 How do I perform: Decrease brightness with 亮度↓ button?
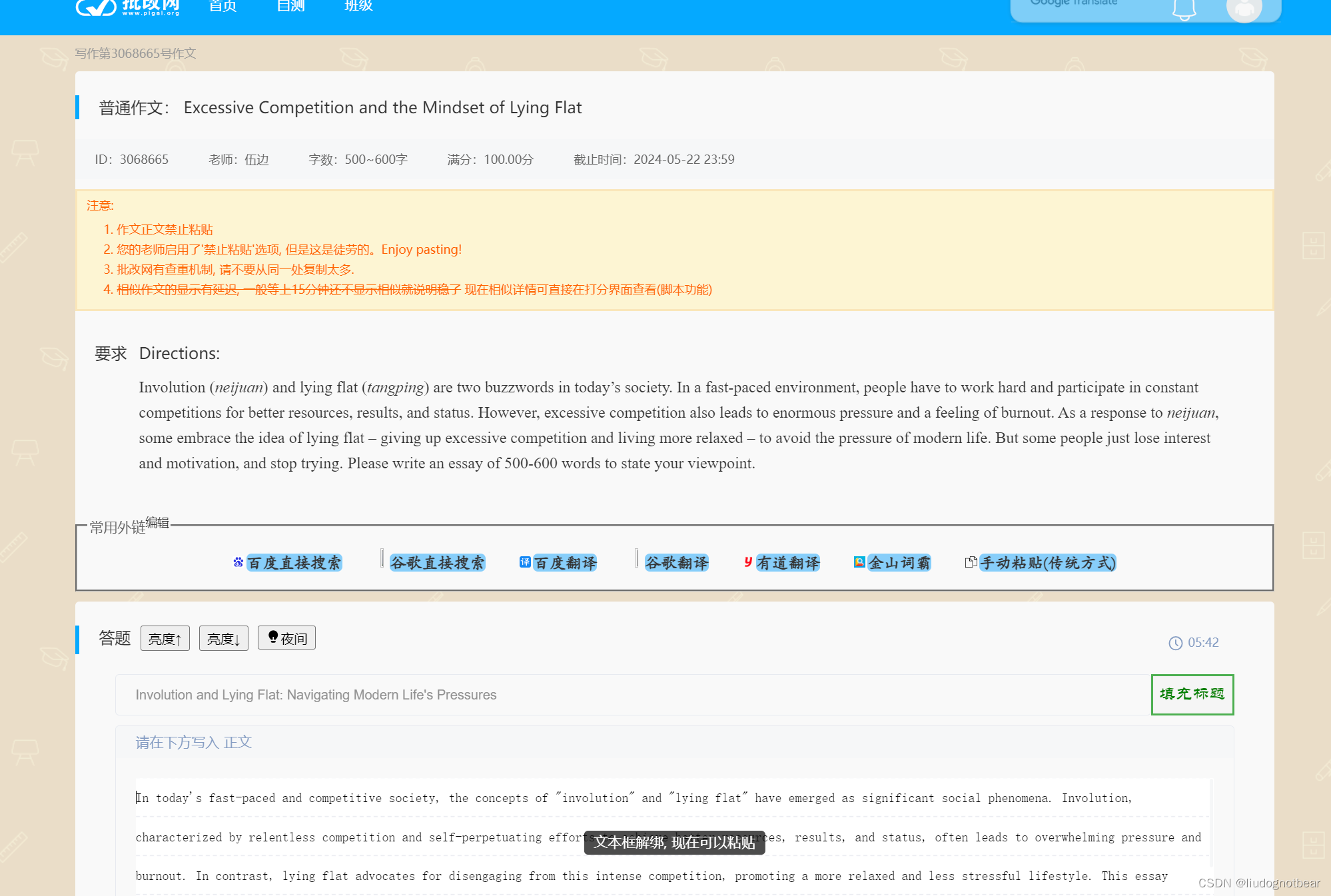(x=223, y=638)
